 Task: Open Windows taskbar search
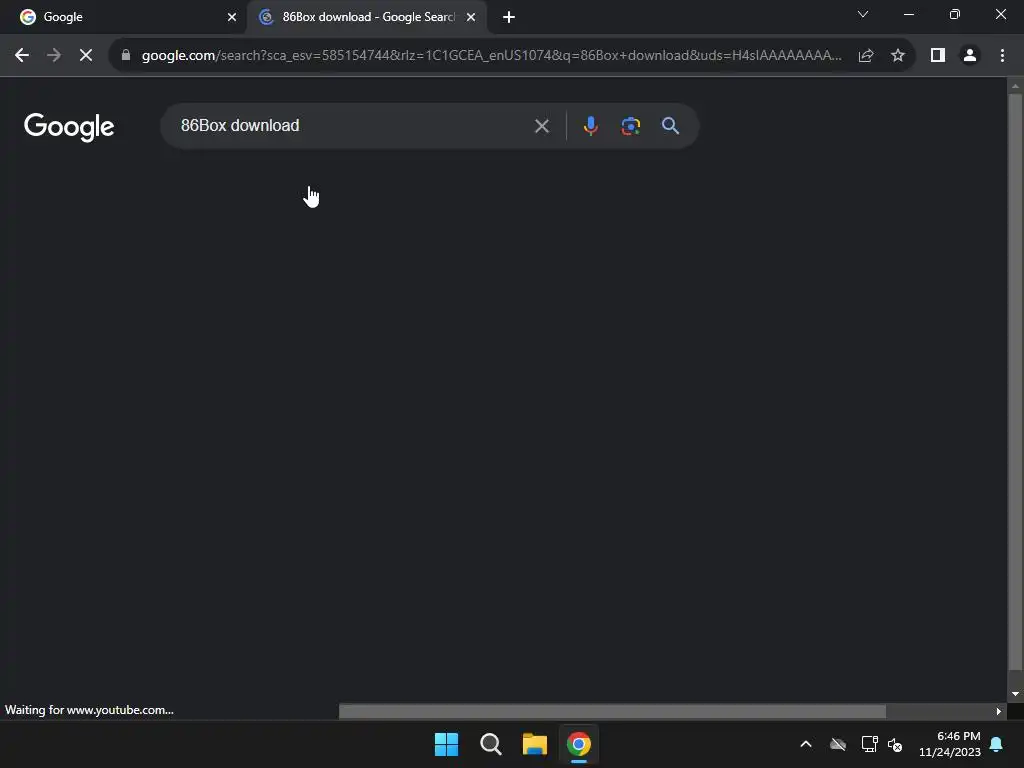(491, 744)
